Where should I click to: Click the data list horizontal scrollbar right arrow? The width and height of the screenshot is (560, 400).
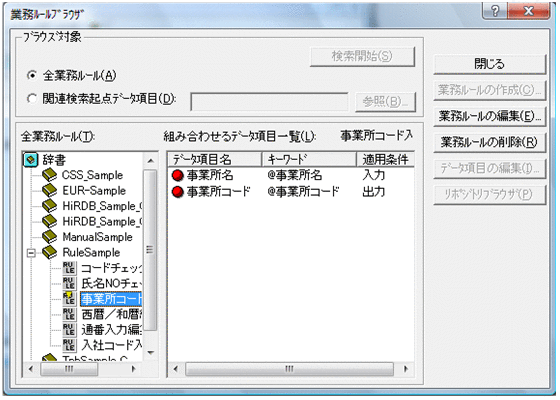pyautogui.click(x=406, y=369)
